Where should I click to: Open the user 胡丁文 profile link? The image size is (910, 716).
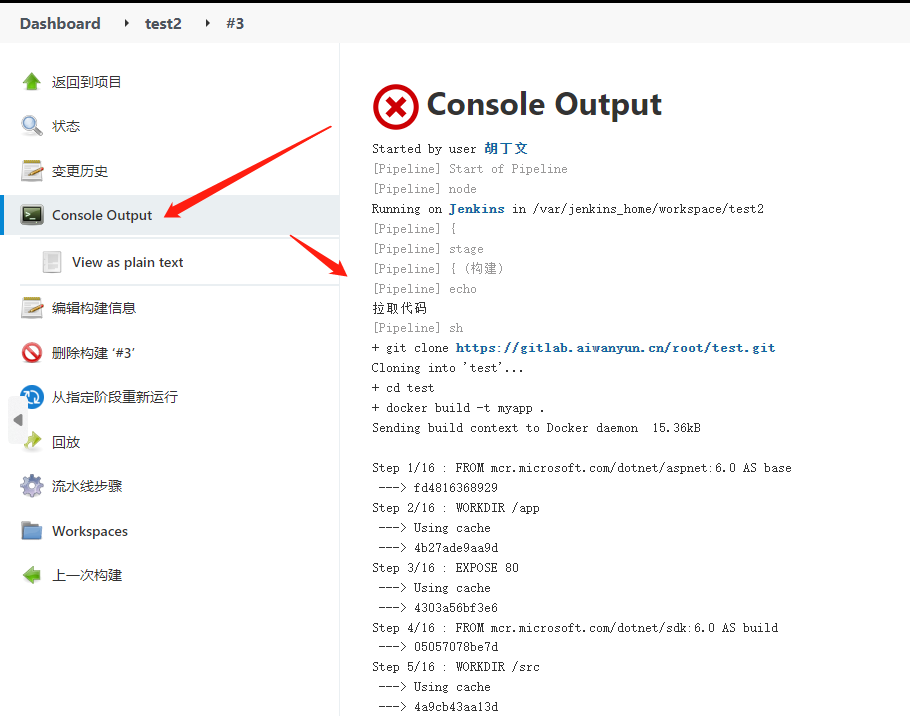pyautogui.click(x=506, y=149)
